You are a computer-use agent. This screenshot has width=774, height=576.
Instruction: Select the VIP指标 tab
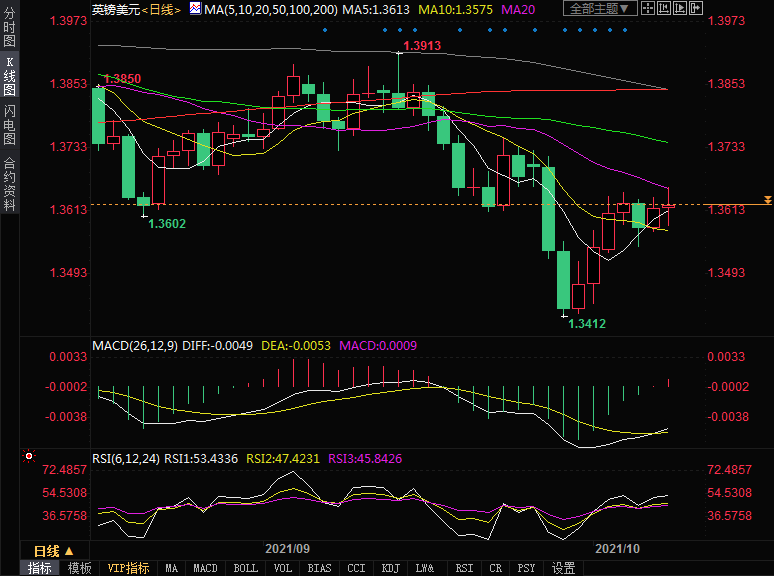click(129, 568)
